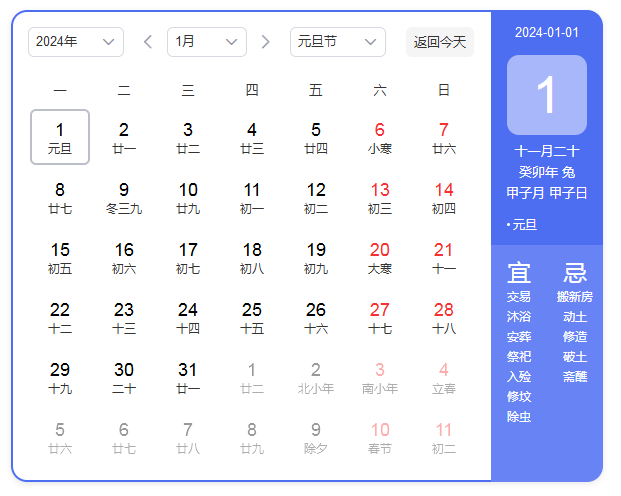621x496 pixels.
Task: Open the 2024年 year dropdown
Action: 76,42
